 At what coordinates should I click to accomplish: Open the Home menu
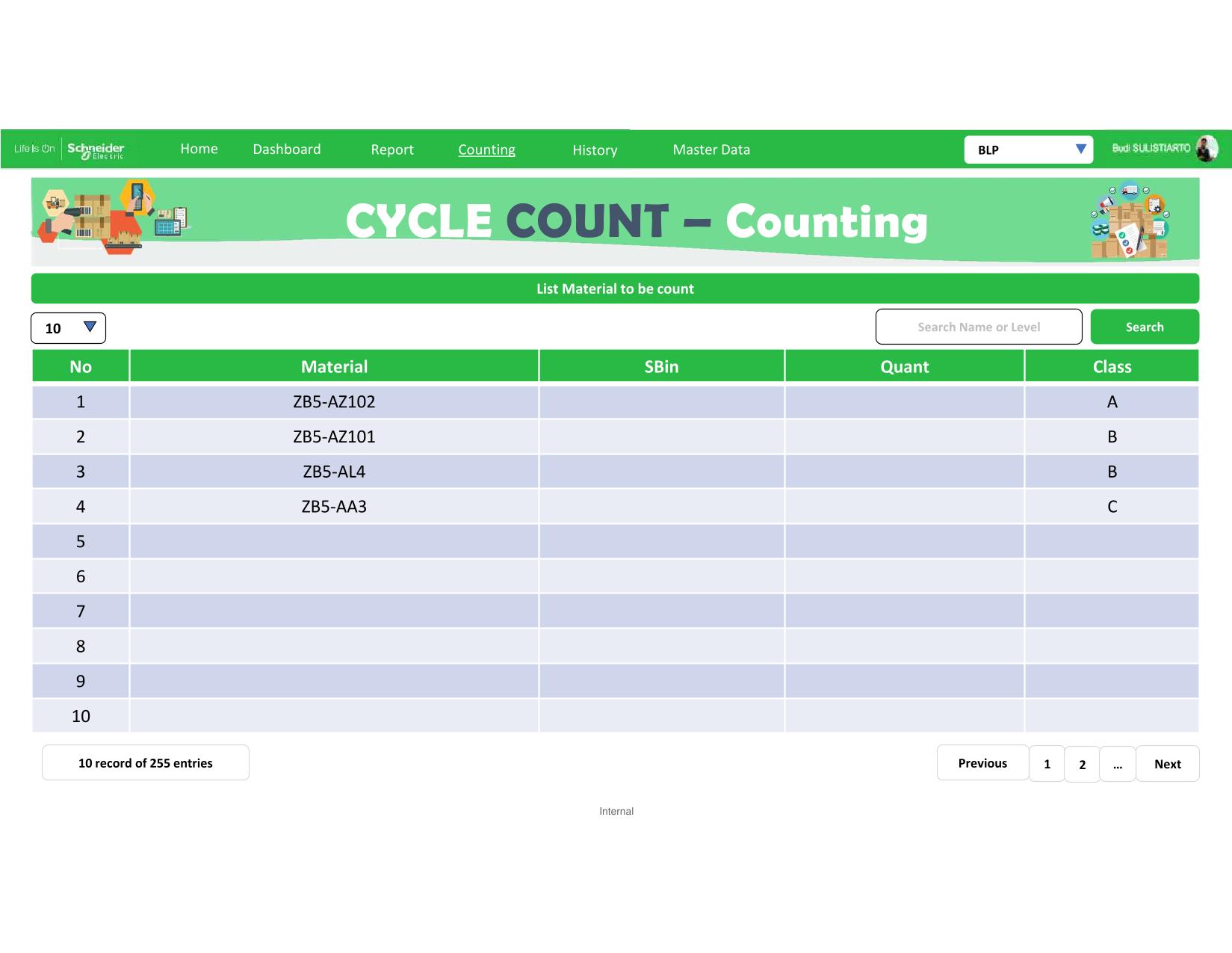tap(199, 149)
